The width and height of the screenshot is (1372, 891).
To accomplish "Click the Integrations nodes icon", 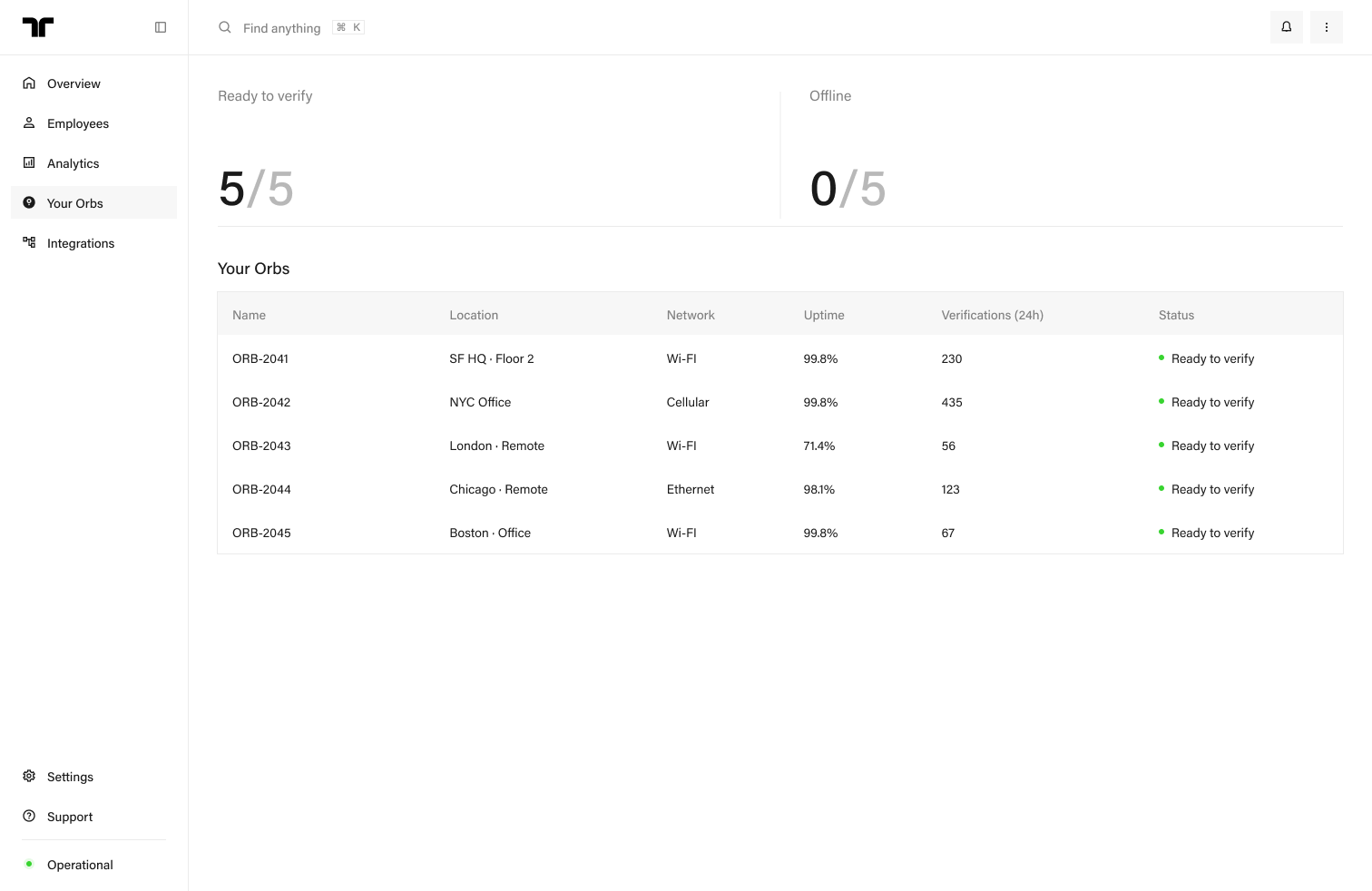I will pos(29,243).
